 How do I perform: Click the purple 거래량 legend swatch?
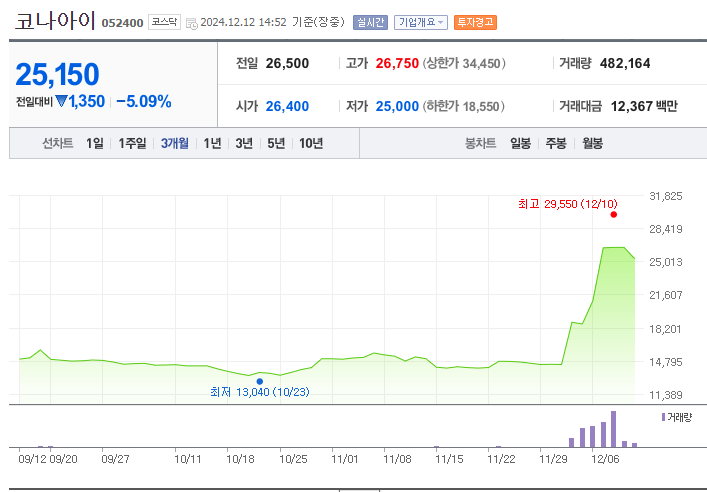663,417
